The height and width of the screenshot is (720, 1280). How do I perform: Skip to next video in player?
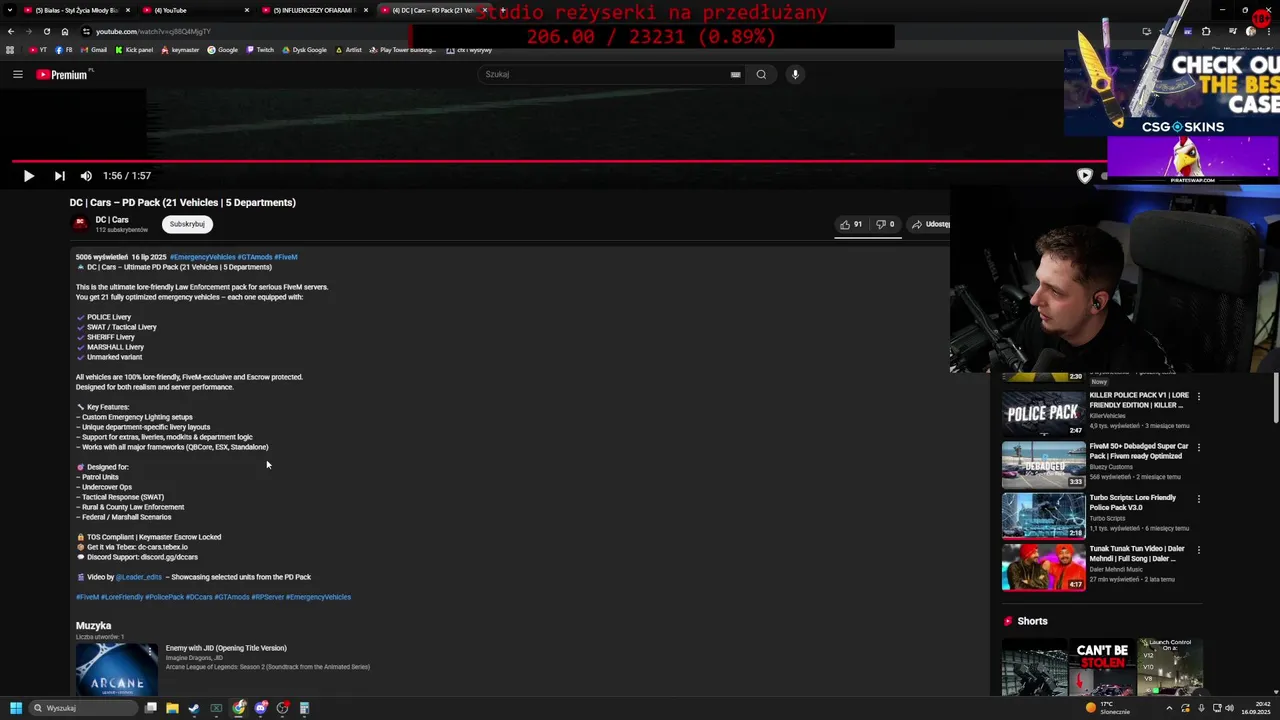coord(59,176)
